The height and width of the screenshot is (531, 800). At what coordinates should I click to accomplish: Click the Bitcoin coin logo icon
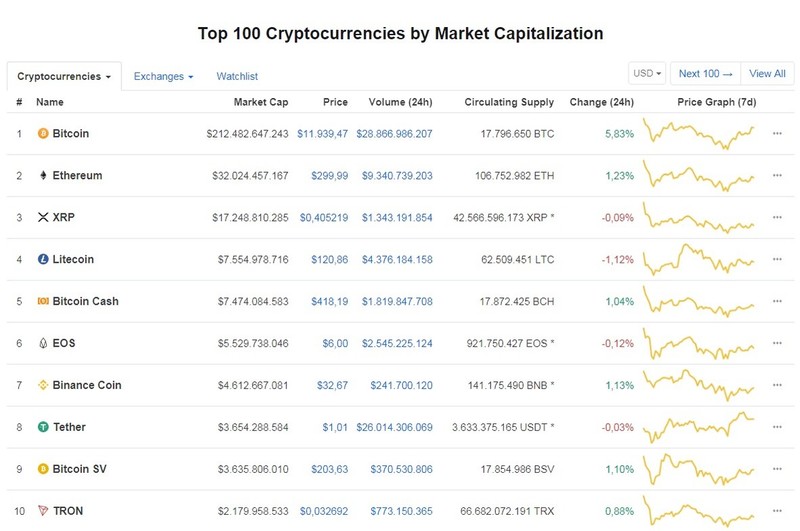[x=43, y=134]
